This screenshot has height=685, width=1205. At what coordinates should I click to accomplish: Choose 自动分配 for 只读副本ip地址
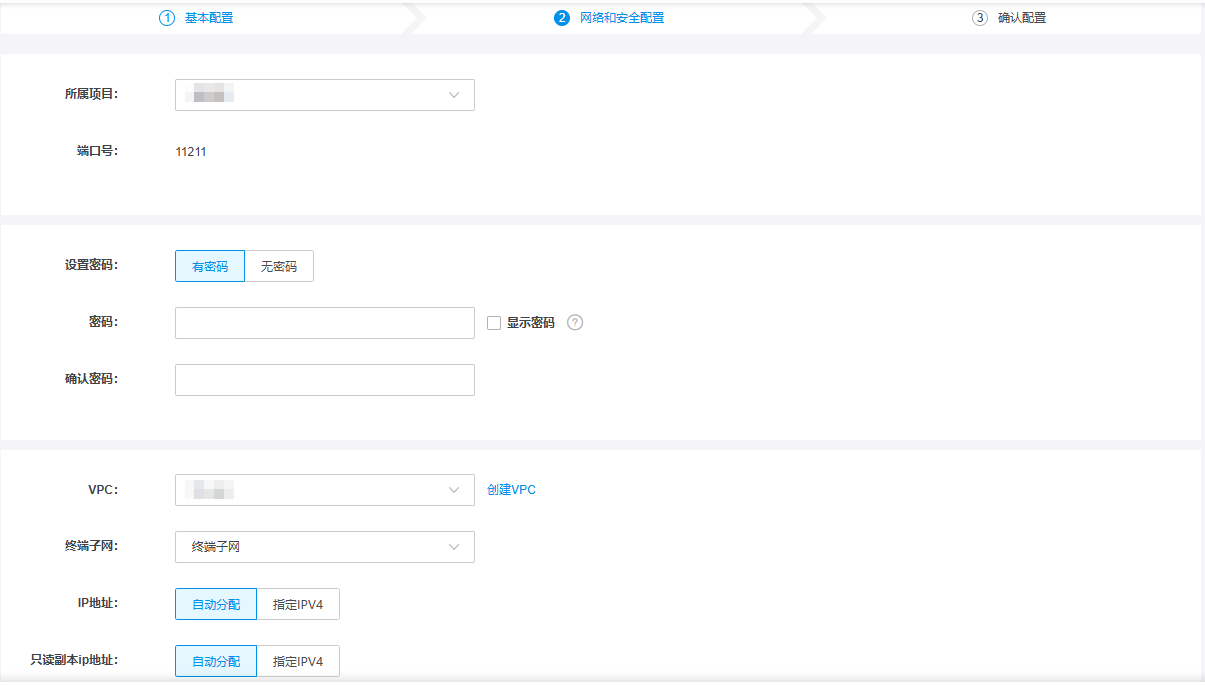(x=216, y=661)
